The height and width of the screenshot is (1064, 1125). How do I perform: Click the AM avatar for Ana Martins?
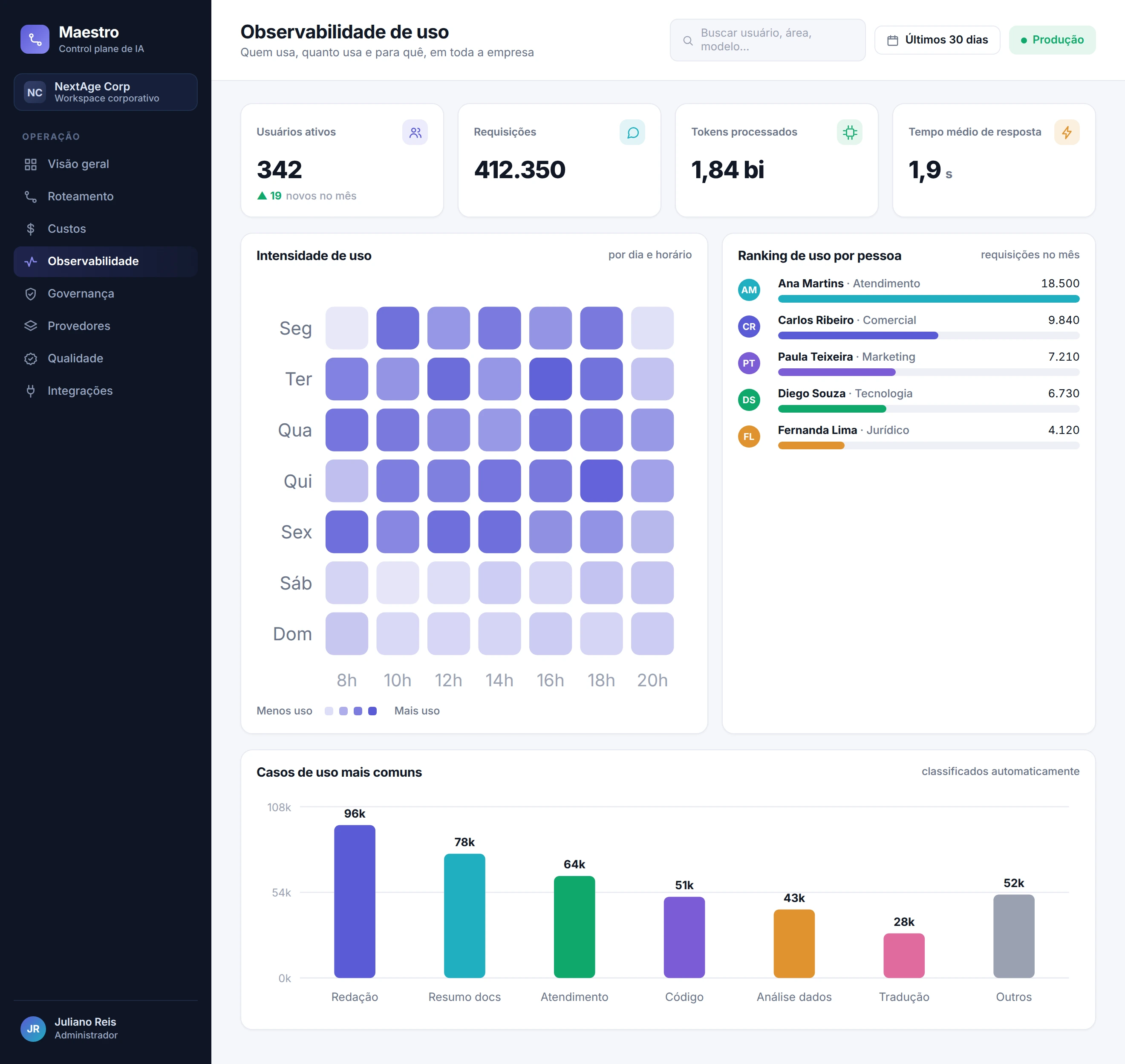tap(749, 290)
